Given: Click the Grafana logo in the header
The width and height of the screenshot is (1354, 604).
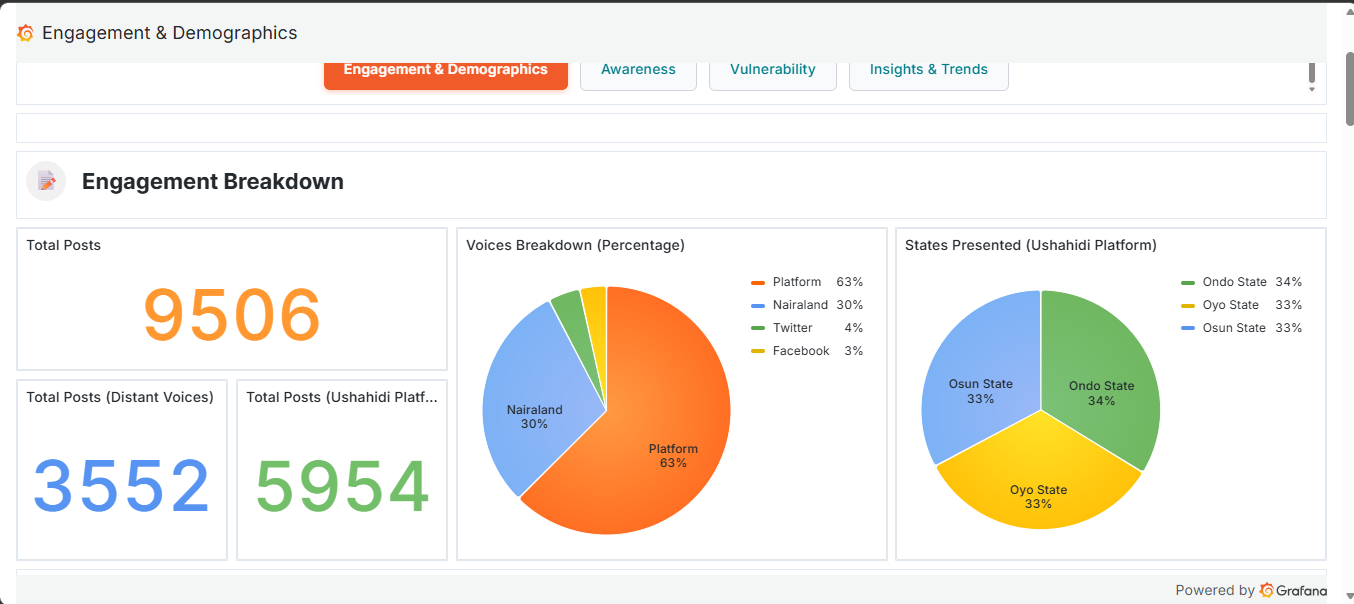Looking at the screenshot, I should 26,33.
